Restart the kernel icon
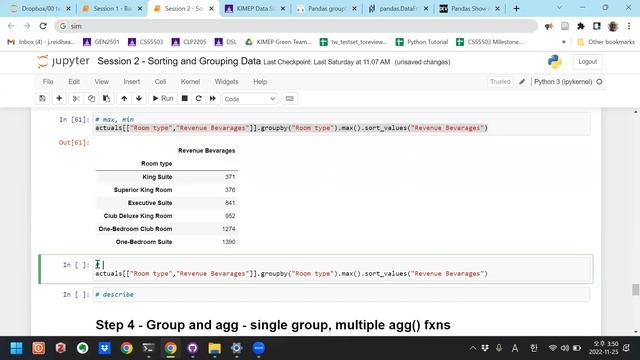640x360 pixels. [199, 99]
